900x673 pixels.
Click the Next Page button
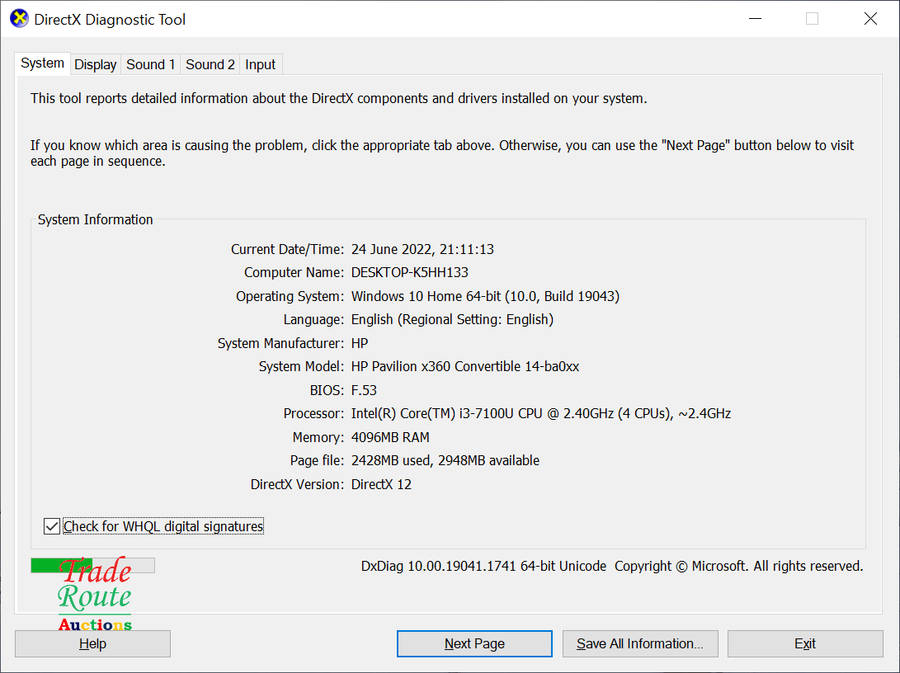474,643
